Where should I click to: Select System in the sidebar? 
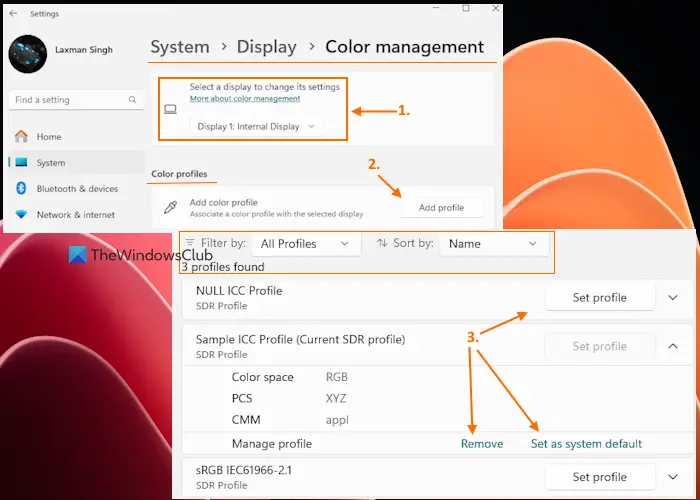pos(76,162)
